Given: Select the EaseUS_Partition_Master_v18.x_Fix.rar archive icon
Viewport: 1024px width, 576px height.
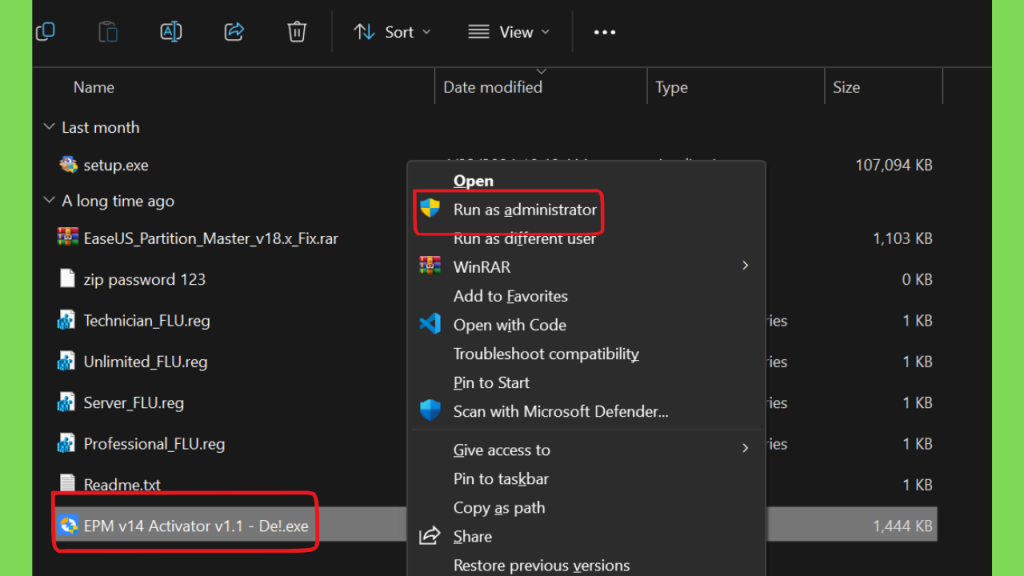Looking at the screenshot, I should point(68,238).
